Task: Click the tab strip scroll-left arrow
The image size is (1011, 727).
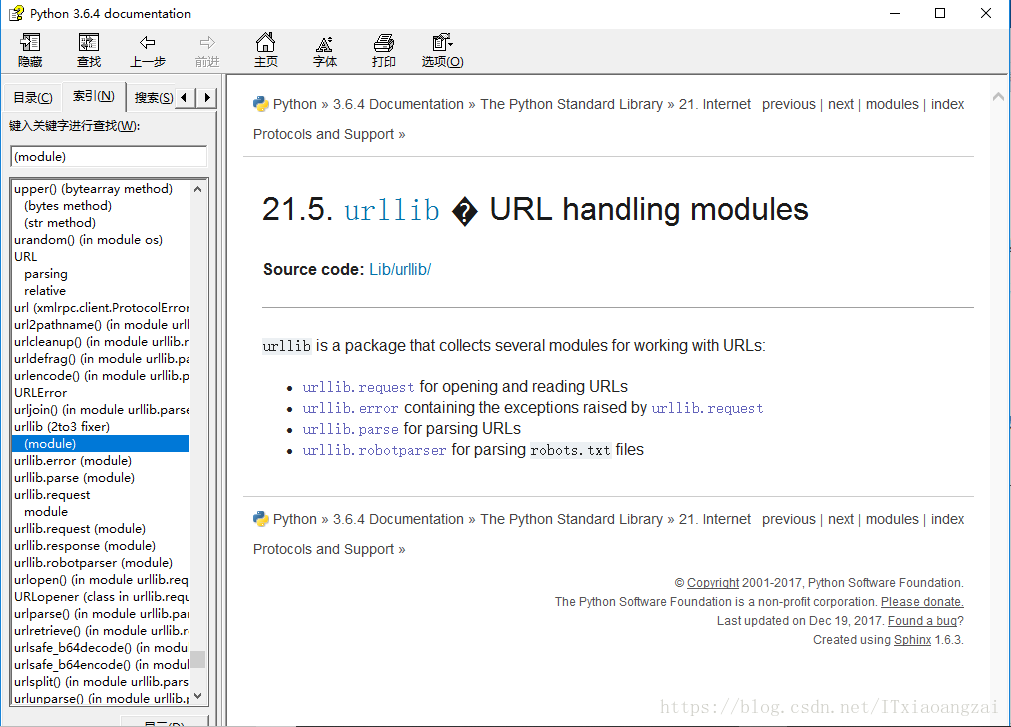Action: click(x=185, y=97)
